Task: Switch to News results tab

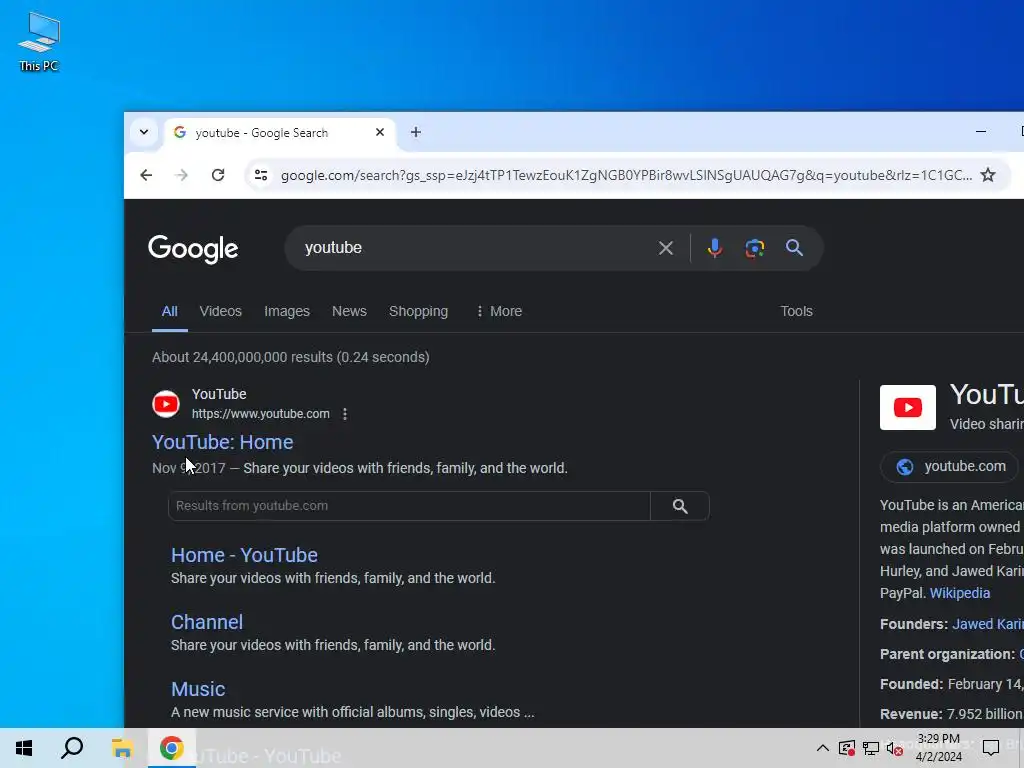Action: click(x=349, y=312)
